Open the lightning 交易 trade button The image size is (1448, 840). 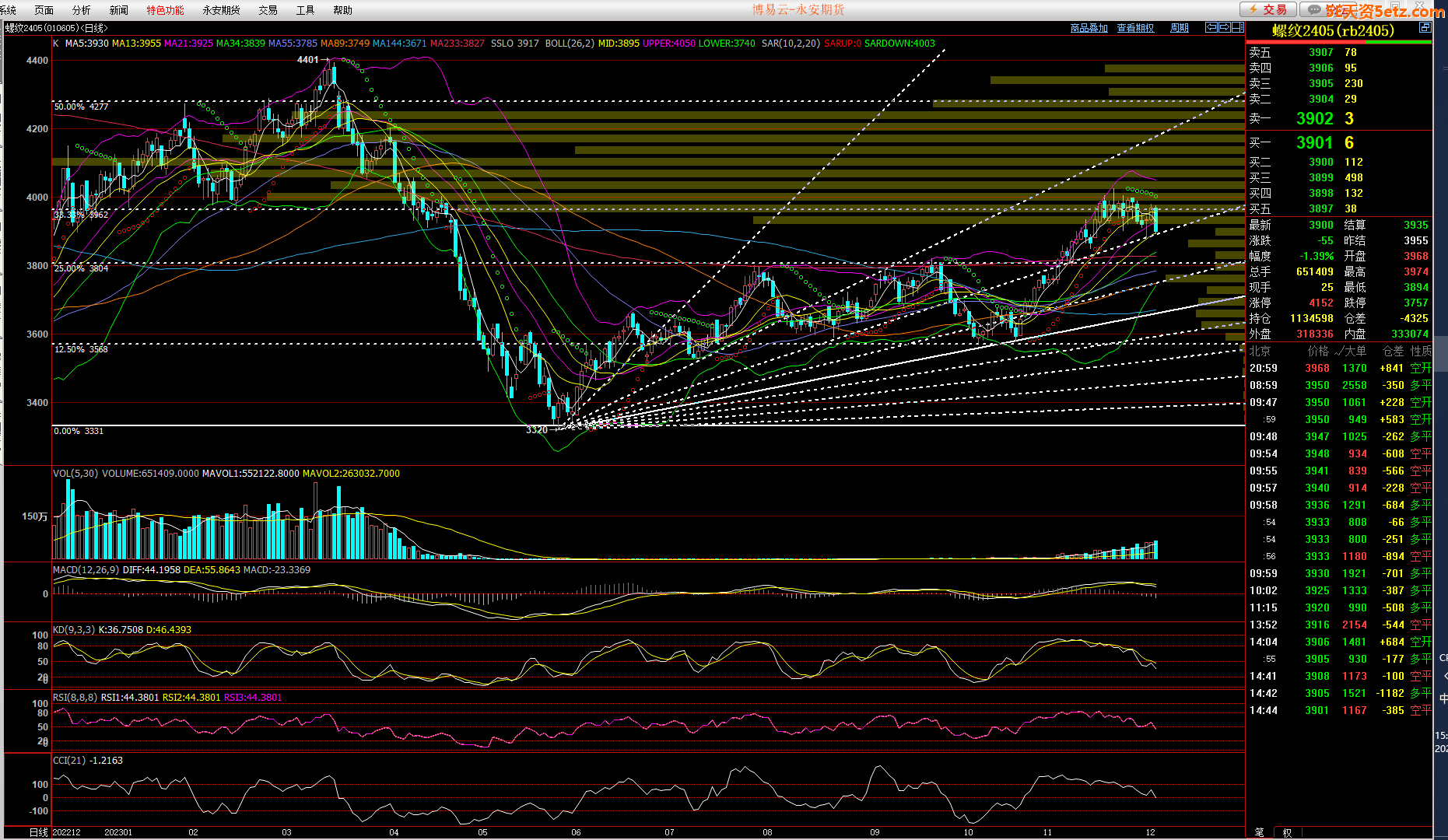click(x=1268, y=9)
